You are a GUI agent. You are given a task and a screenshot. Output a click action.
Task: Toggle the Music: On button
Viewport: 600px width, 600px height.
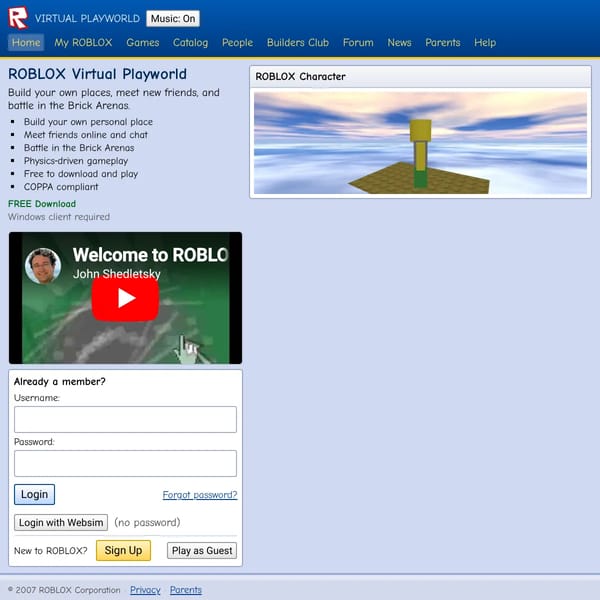173,18
